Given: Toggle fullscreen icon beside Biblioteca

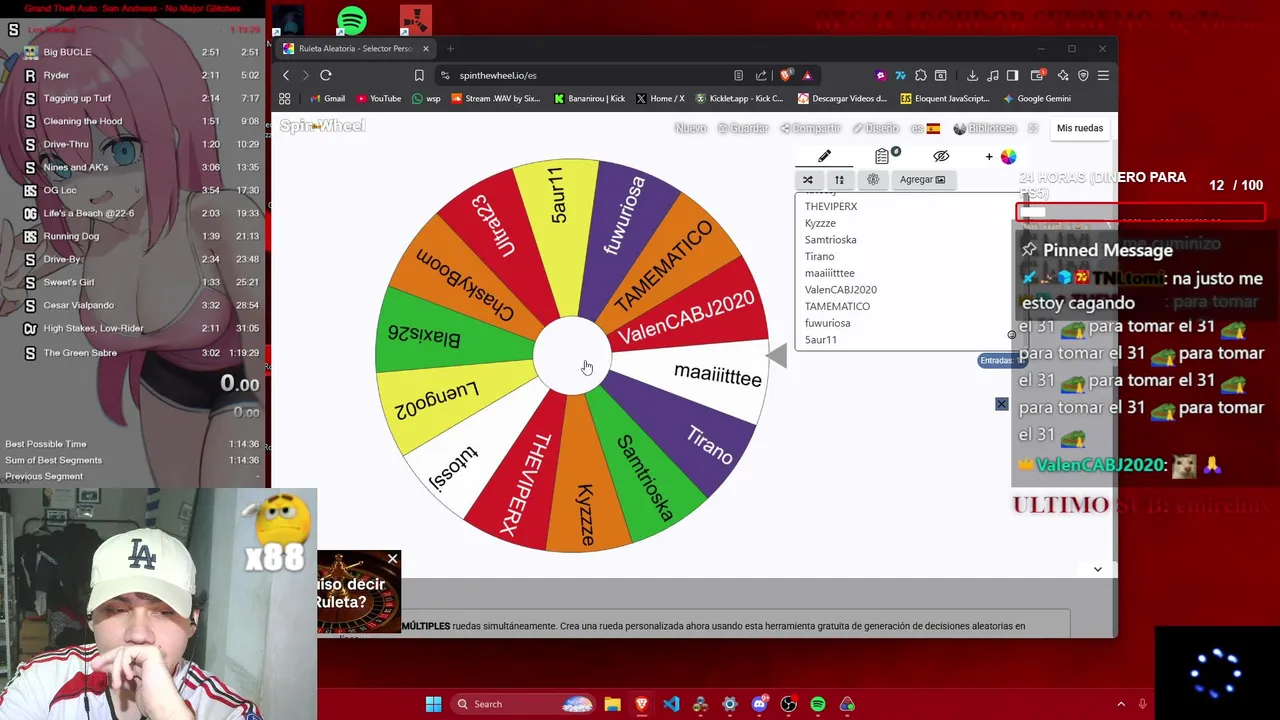Looking at the screenshot, I should pos(1033,128).
